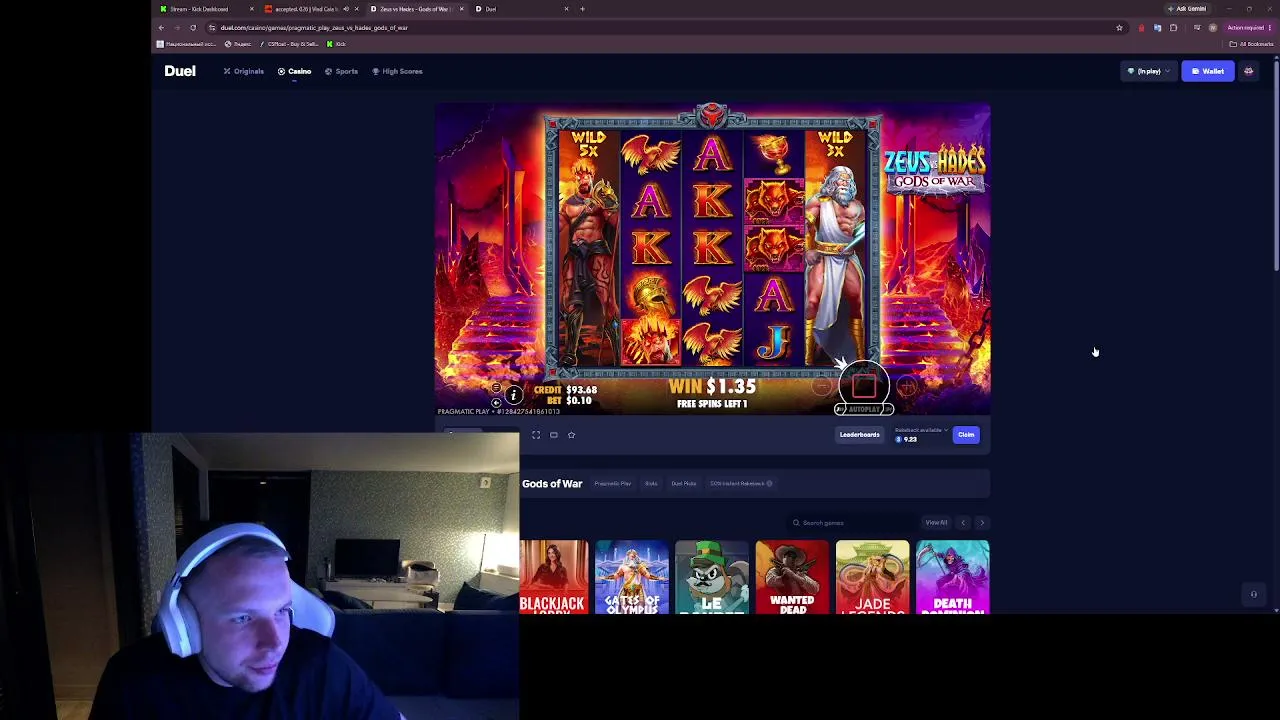Open the Wanted Dead game thumbnail
Image resolution: width=1280 pixels, height=720 pixels.
(x=792, y=577)
